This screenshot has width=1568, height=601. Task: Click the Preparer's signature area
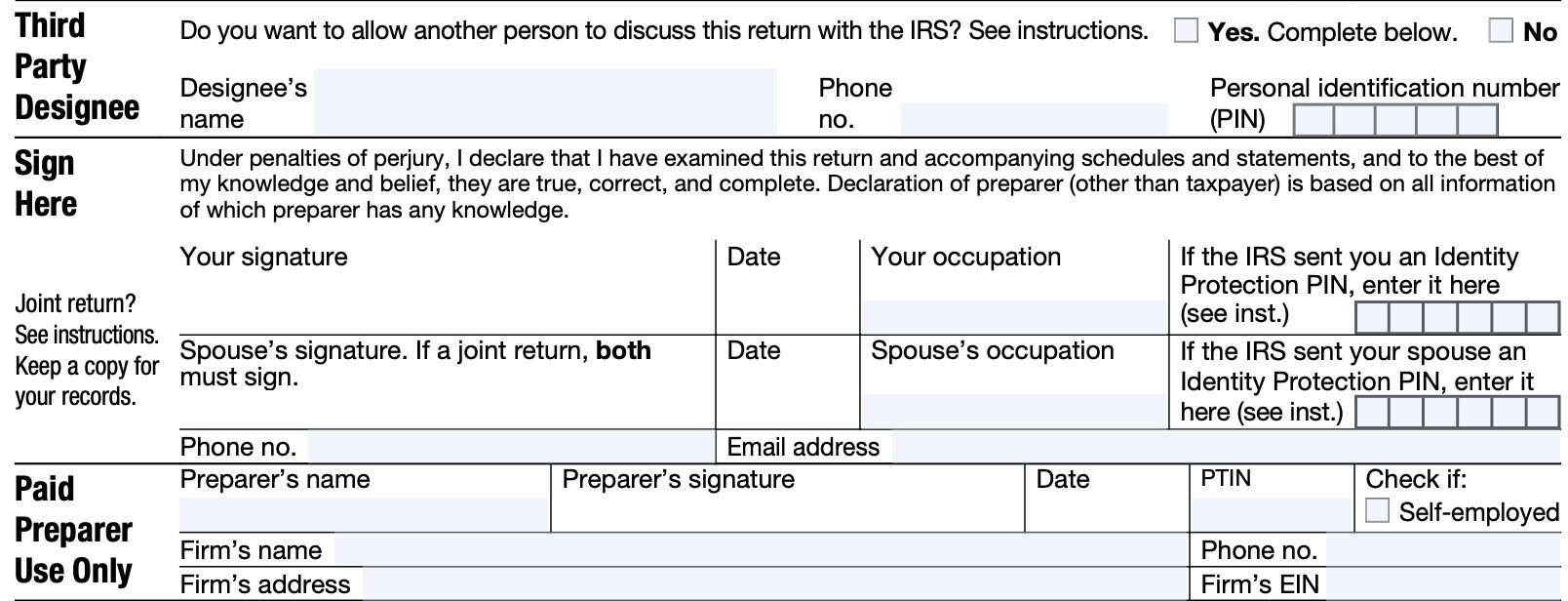[787, 511]
